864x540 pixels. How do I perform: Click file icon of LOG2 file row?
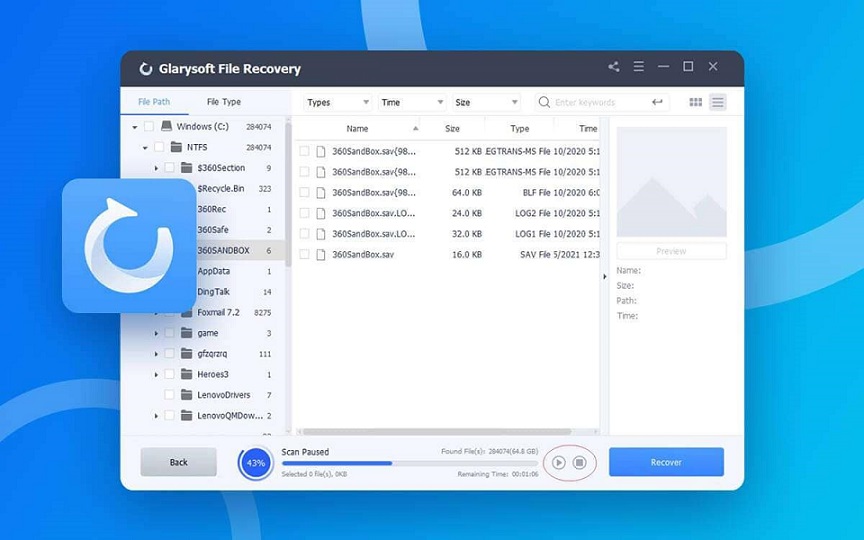[321, 213]
